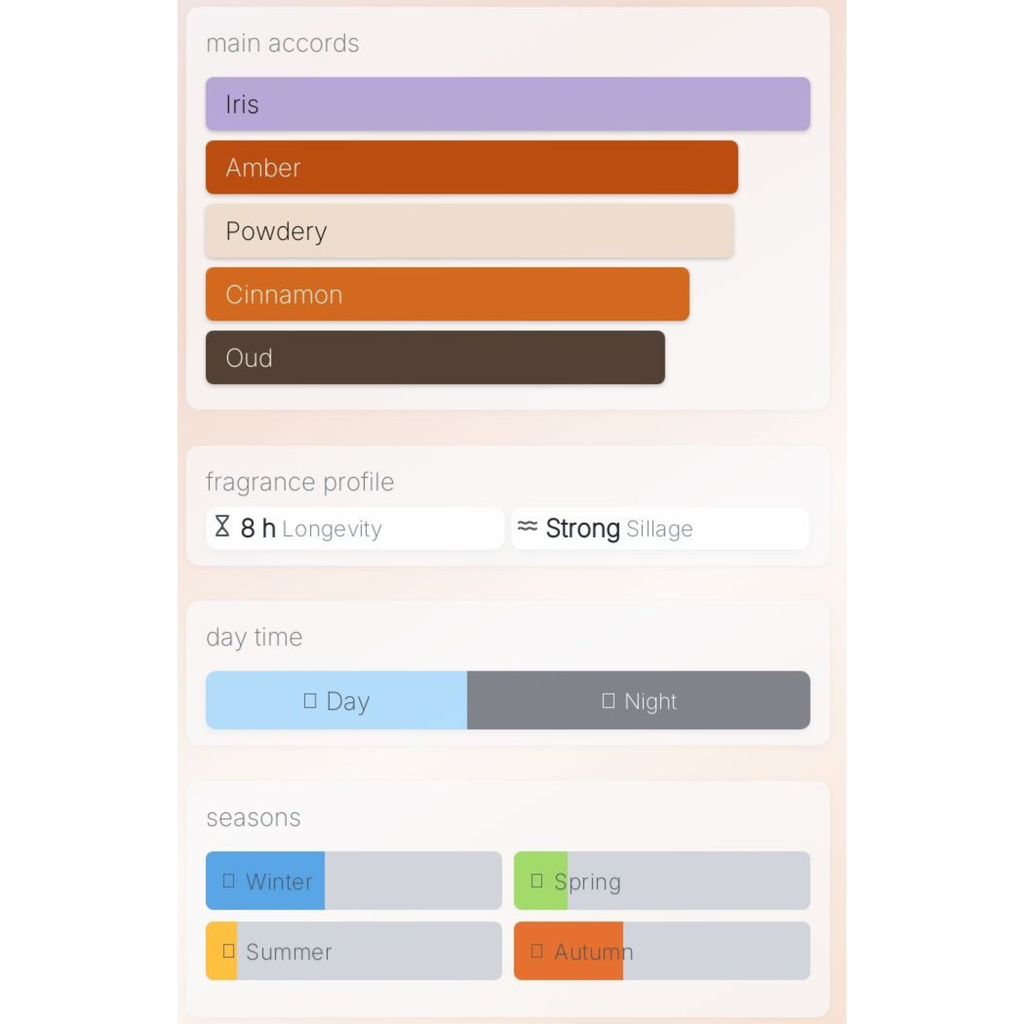Select the Iris accord bar
The height and width of the screenshot is (1024, 1024).
click(507, 104)
